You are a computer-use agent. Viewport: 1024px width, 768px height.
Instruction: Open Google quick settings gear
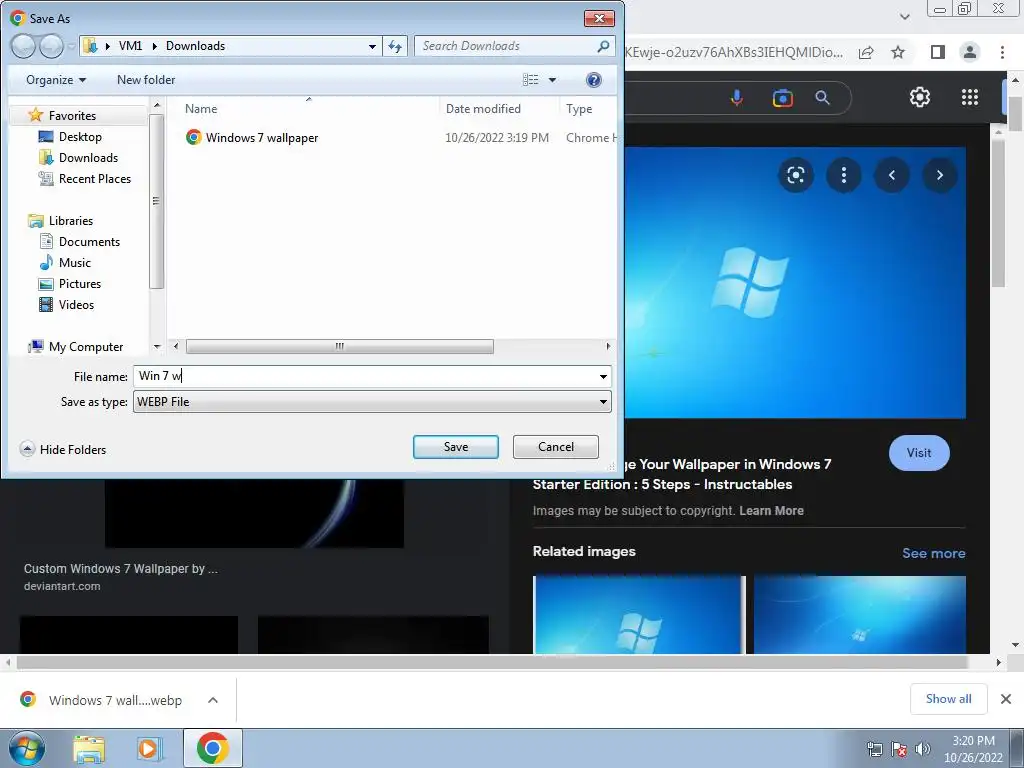pyautogui.click(x=920, y=97)
